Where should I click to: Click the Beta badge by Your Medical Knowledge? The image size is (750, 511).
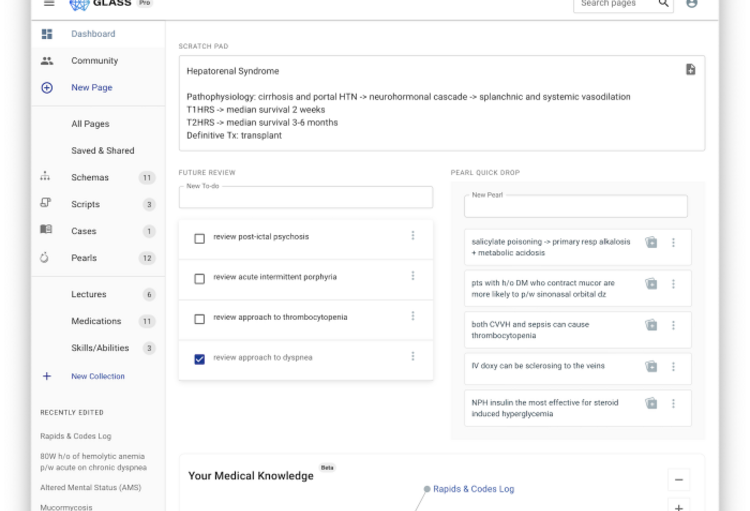[x=327, y=467]
